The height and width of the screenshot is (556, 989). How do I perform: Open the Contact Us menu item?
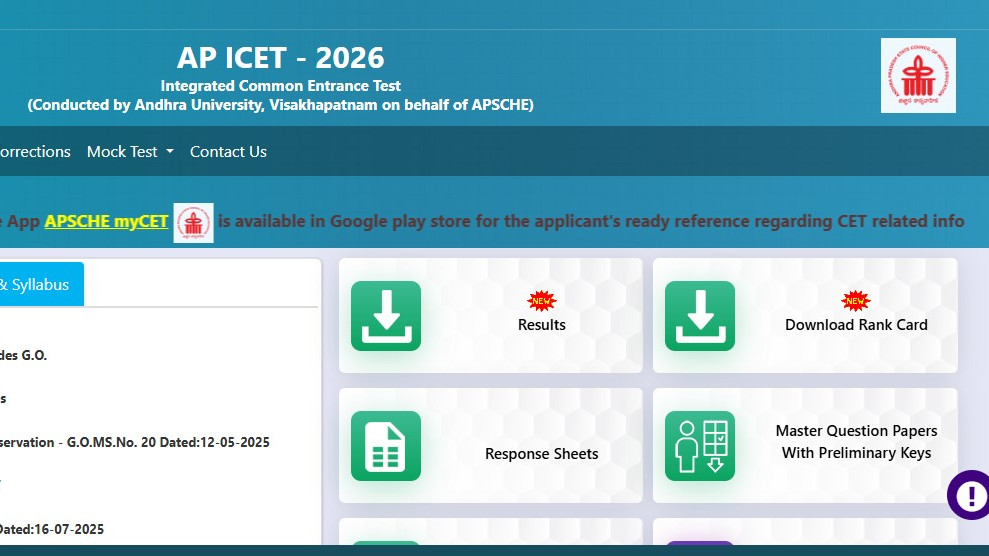[228, 152]
